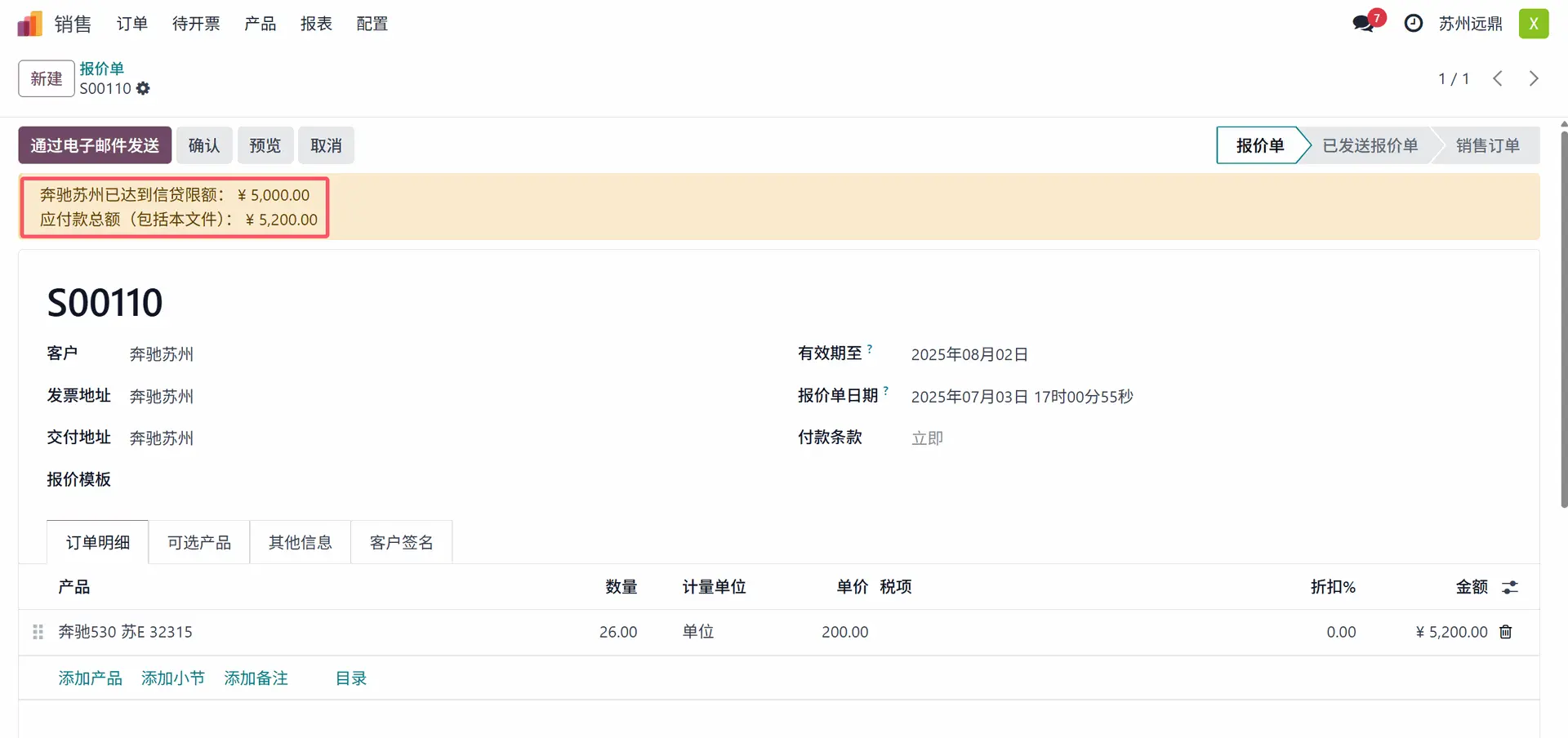Click the pager counter 1 / 1
The width and height of the screenshot is (1568, 738).
tap(1454, 78)
